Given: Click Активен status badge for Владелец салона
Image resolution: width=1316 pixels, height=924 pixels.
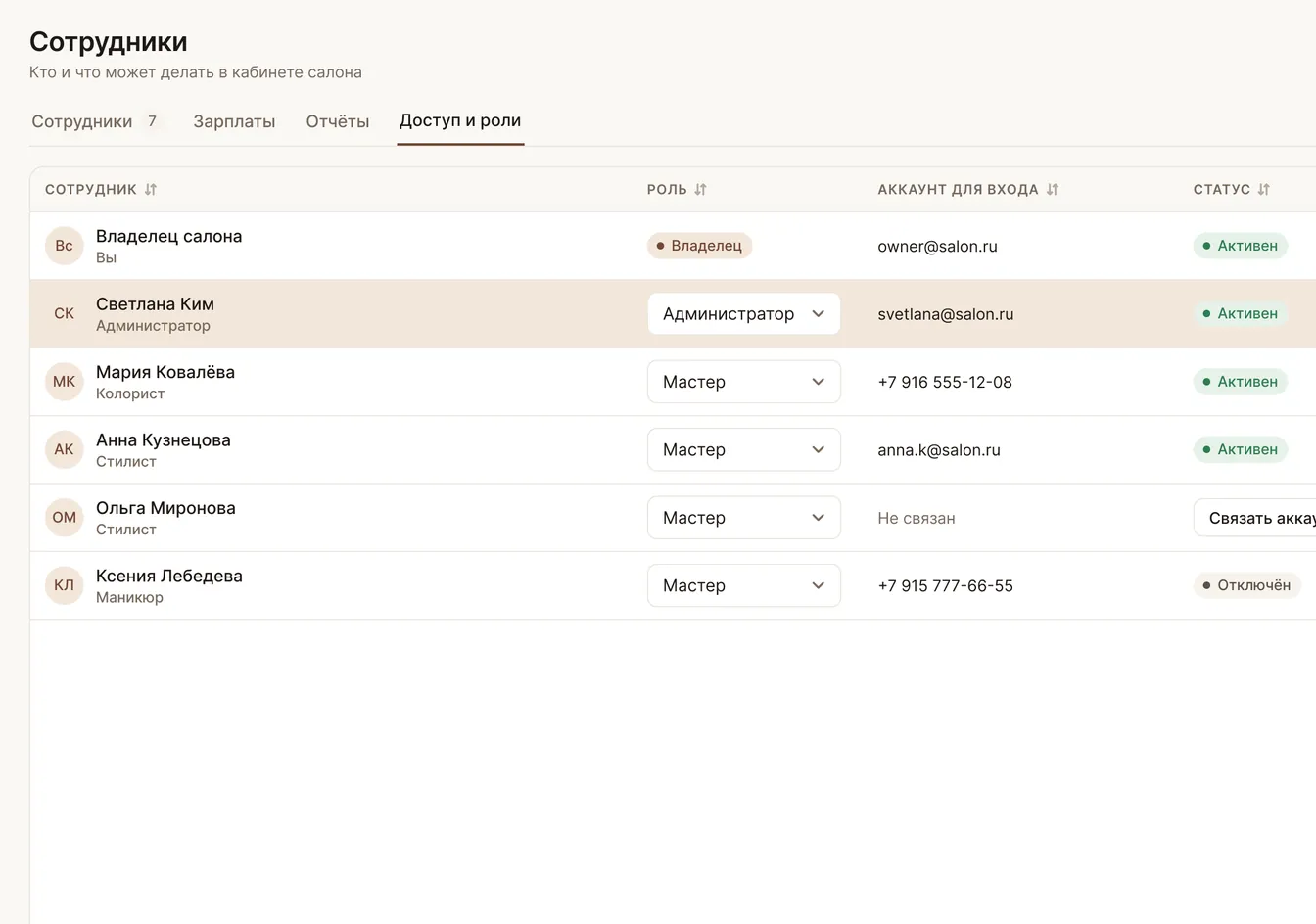Looking at the screenshot, I should [x=1240, y=246].
